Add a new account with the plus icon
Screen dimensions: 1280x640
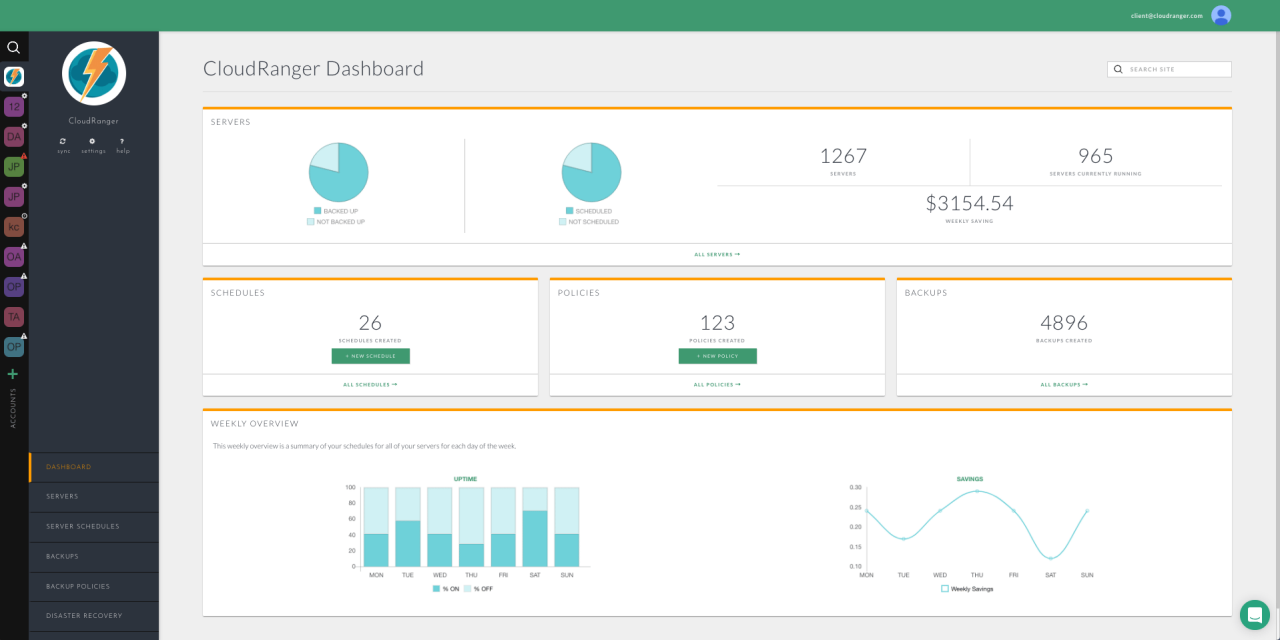13,374
